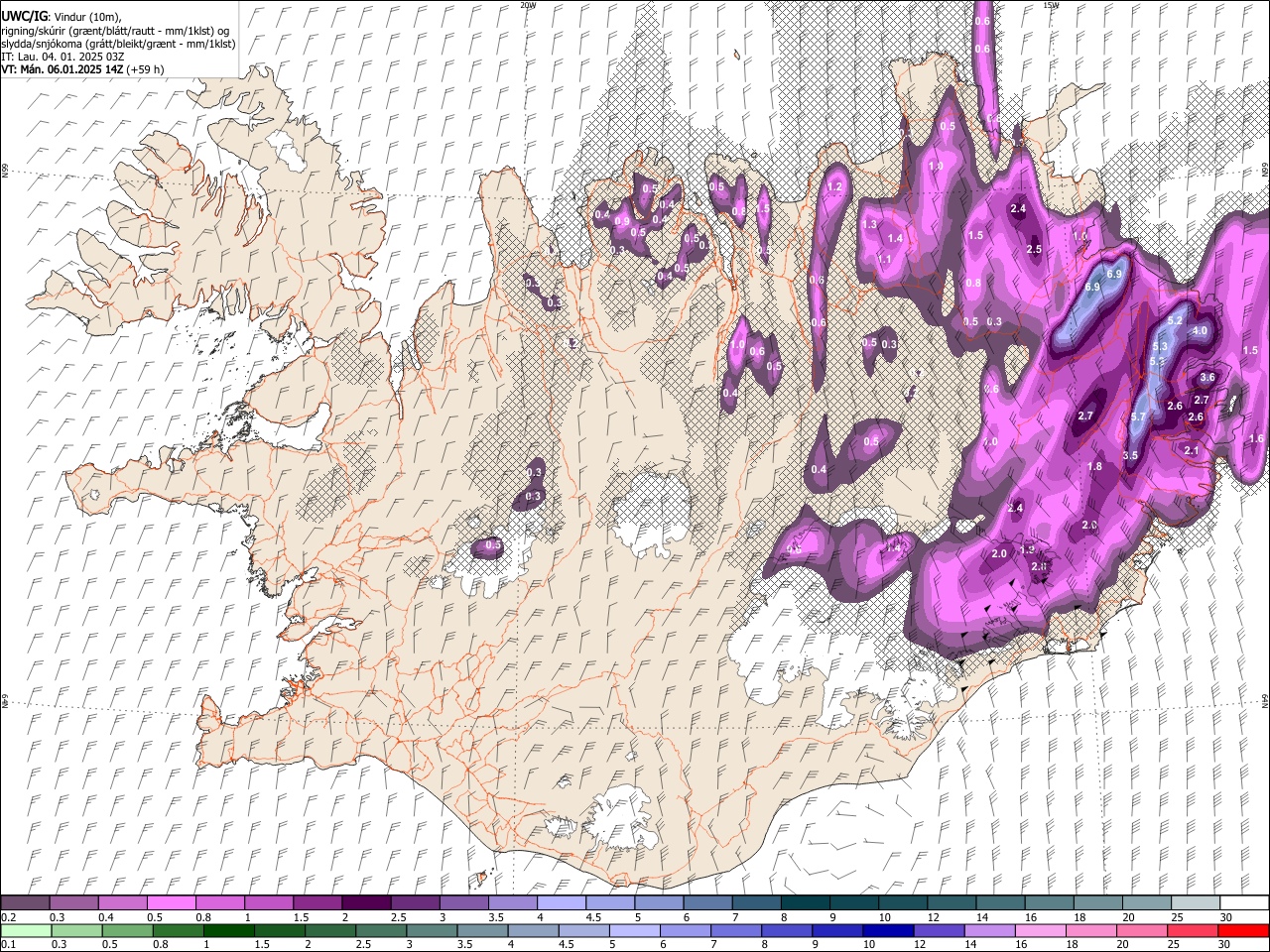Click the 1.1 precipitation value in the north
The image size is (1270, 952).
tap(885, 259)
